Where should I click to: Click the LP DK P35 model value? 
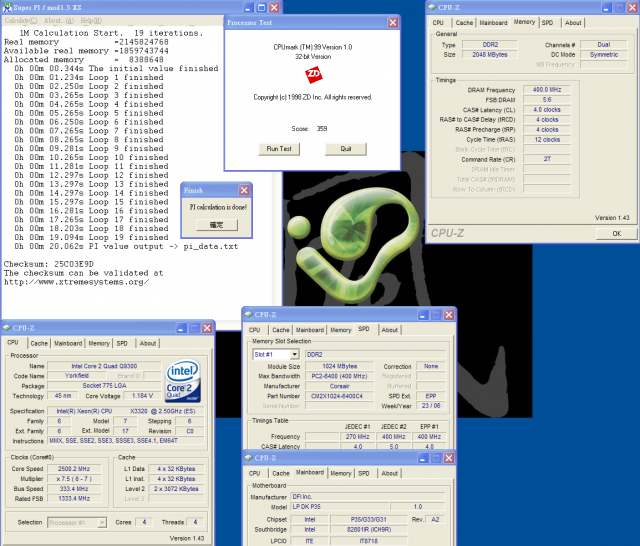pyautogui.click(x=340, y=506)
